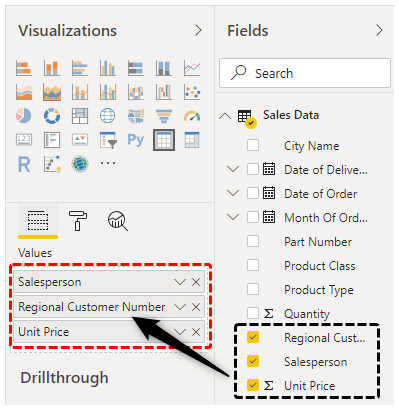Select the line and clustered column chart
The width and height of the screenshot is (399, 410).
[108, 92]
